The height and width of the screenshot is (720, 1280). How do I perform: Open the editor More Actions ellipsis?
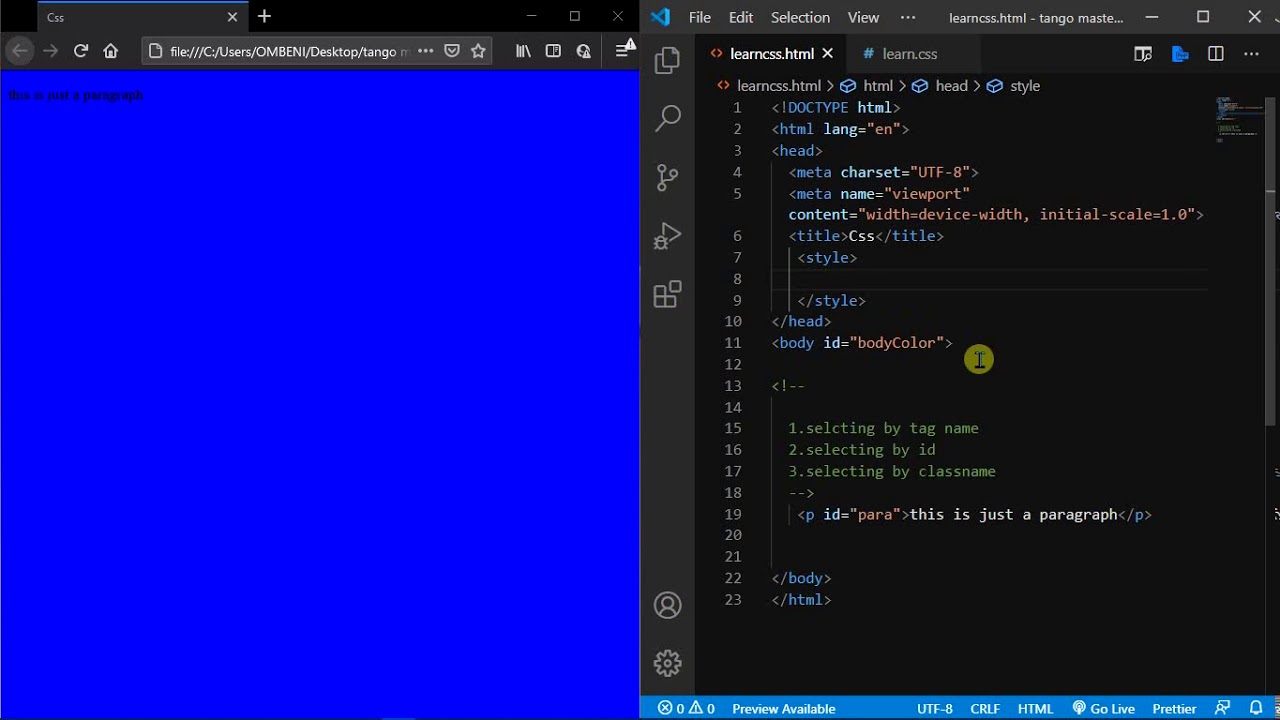coord(1251,54)
